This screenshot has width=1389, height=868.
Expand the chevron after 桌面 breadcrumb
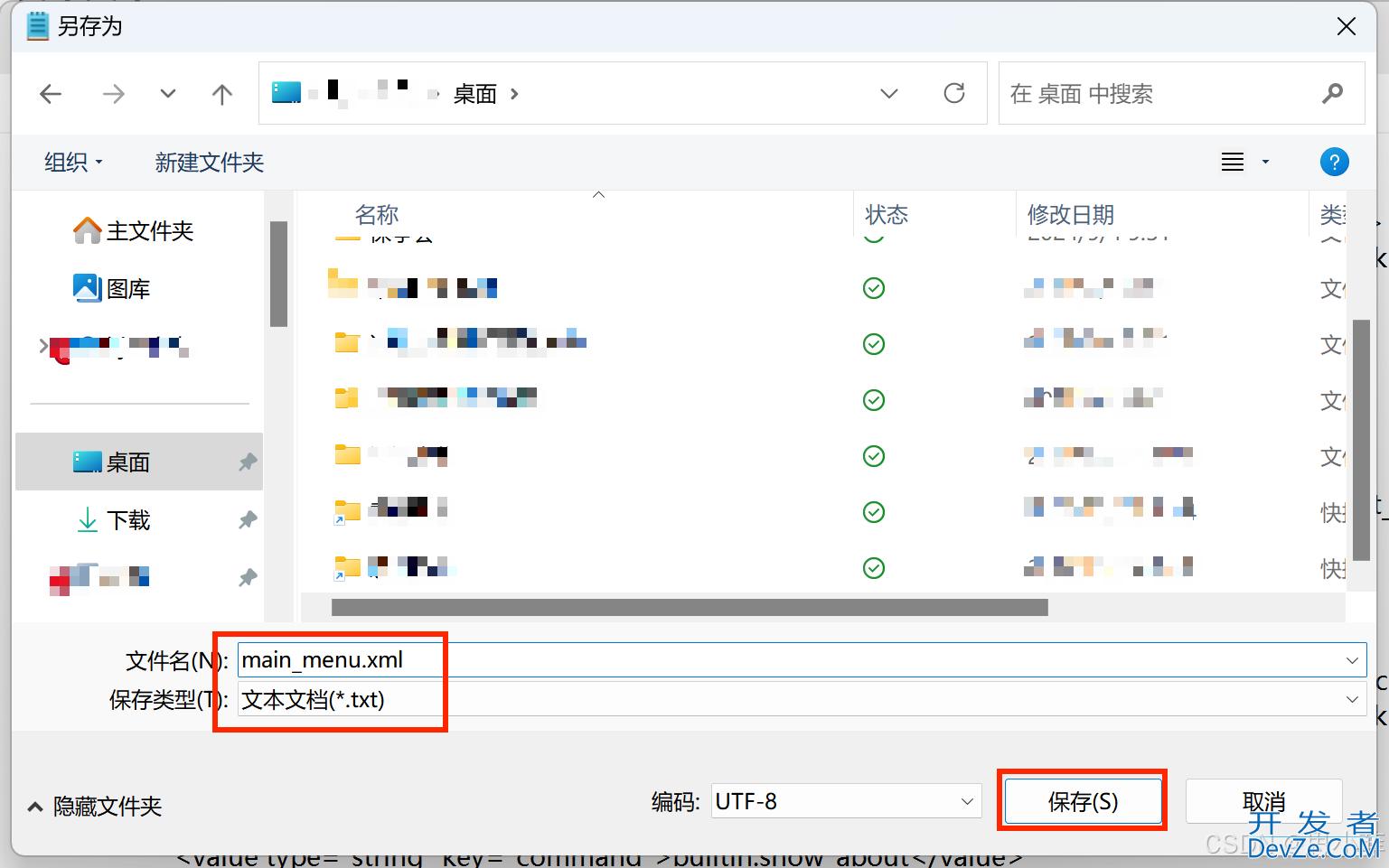click(x=514, y=94)
